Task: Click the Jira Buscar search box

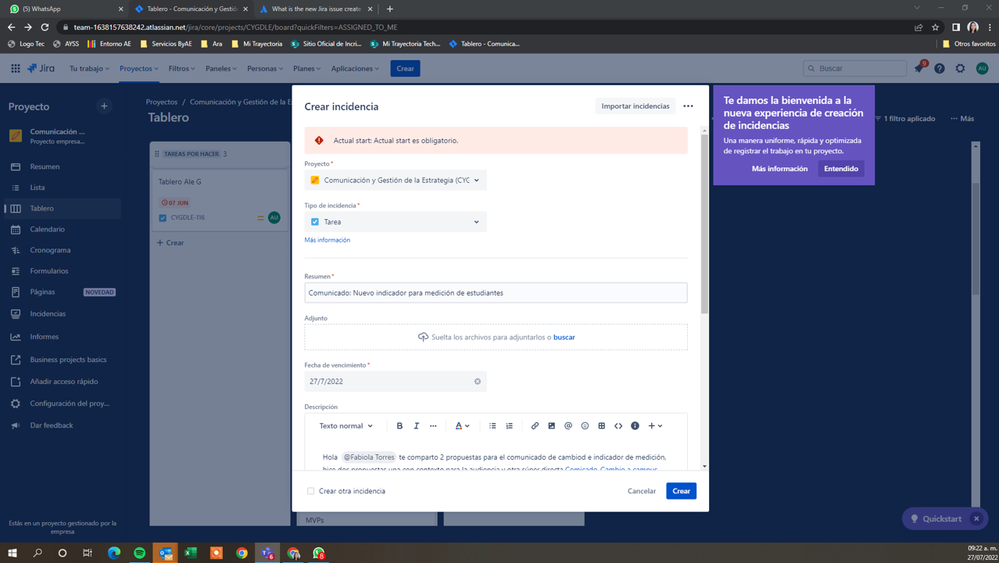Action: pos(855,68)
